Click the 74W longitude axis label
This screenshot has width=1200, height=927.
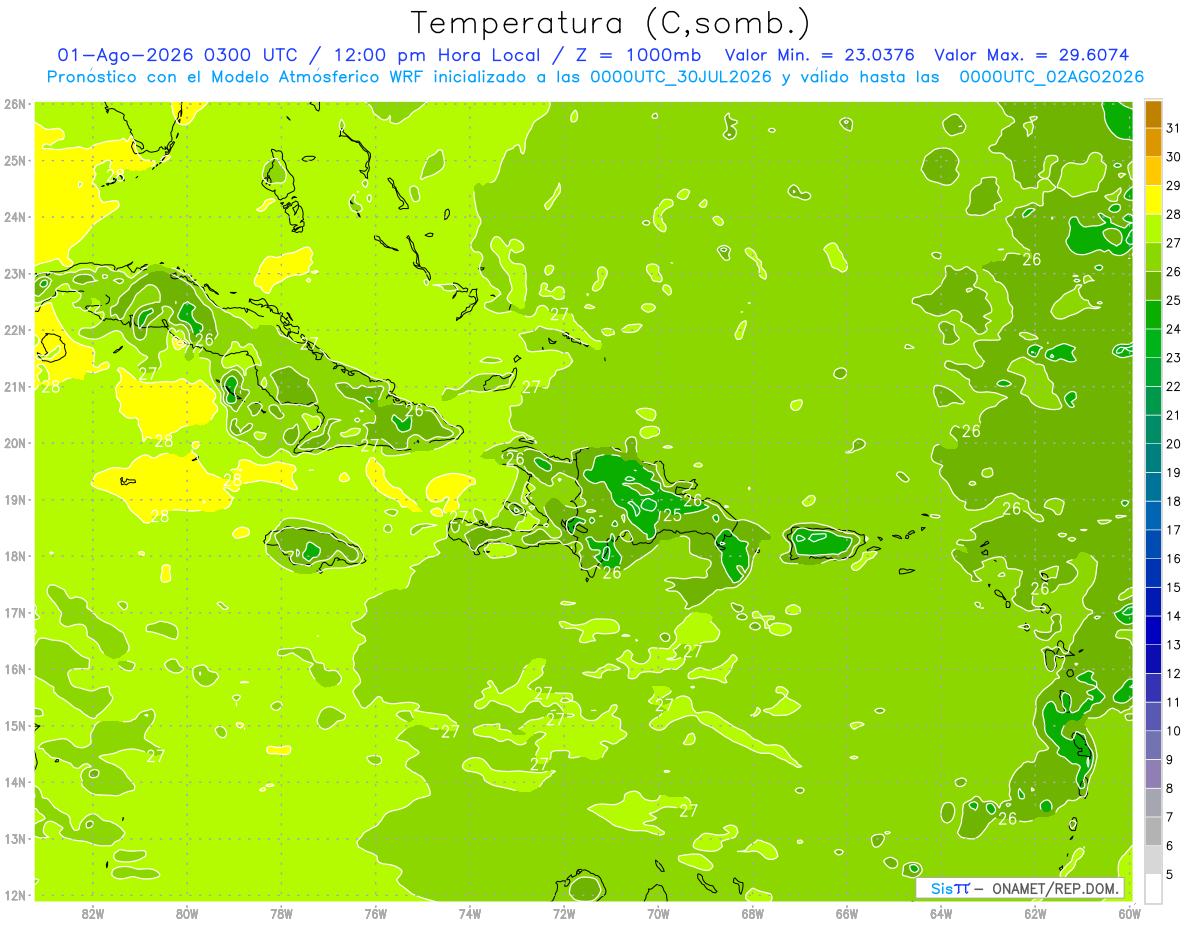point(469,913)
